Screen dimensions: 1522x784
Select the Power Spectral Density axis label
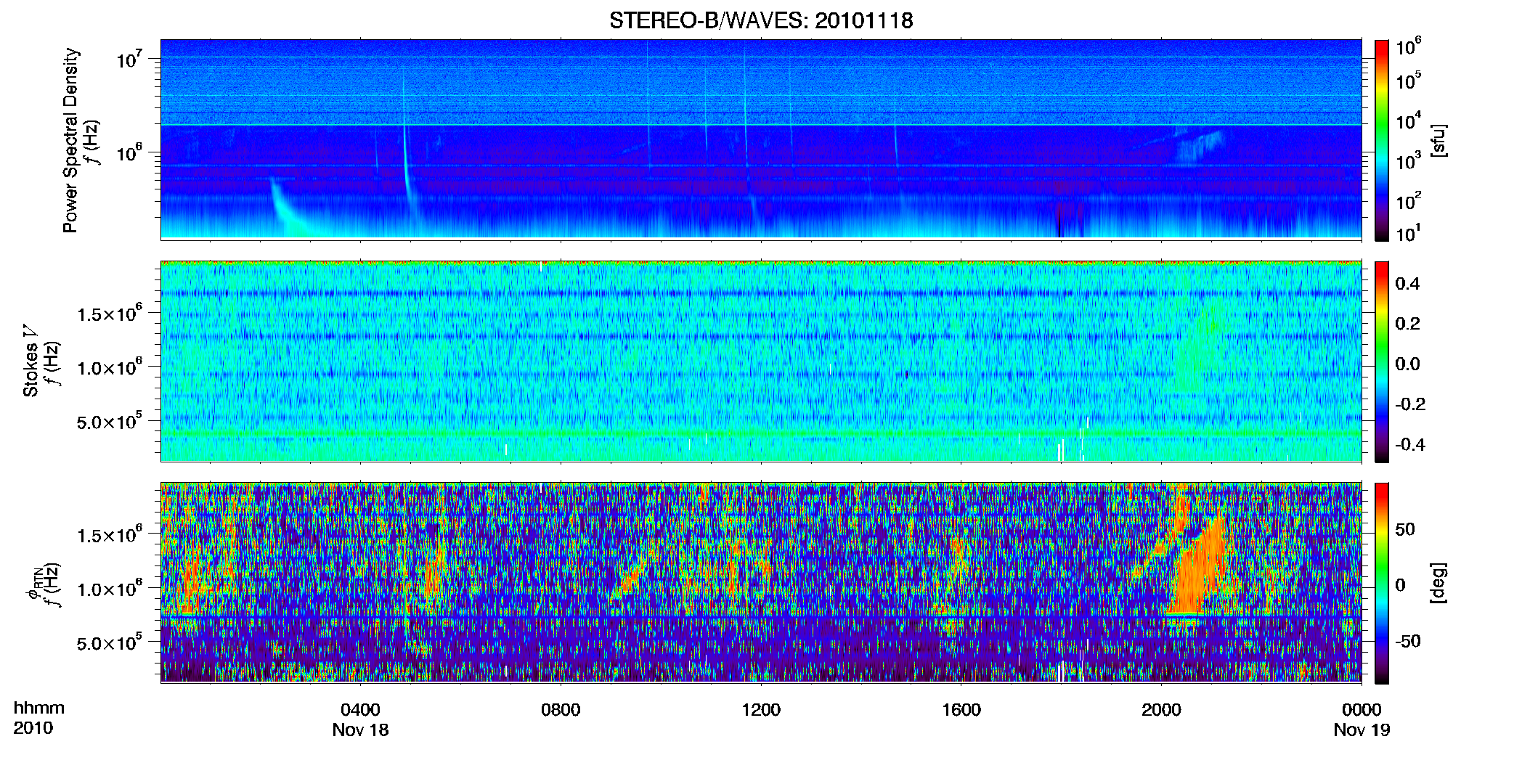tap(70, 140)
